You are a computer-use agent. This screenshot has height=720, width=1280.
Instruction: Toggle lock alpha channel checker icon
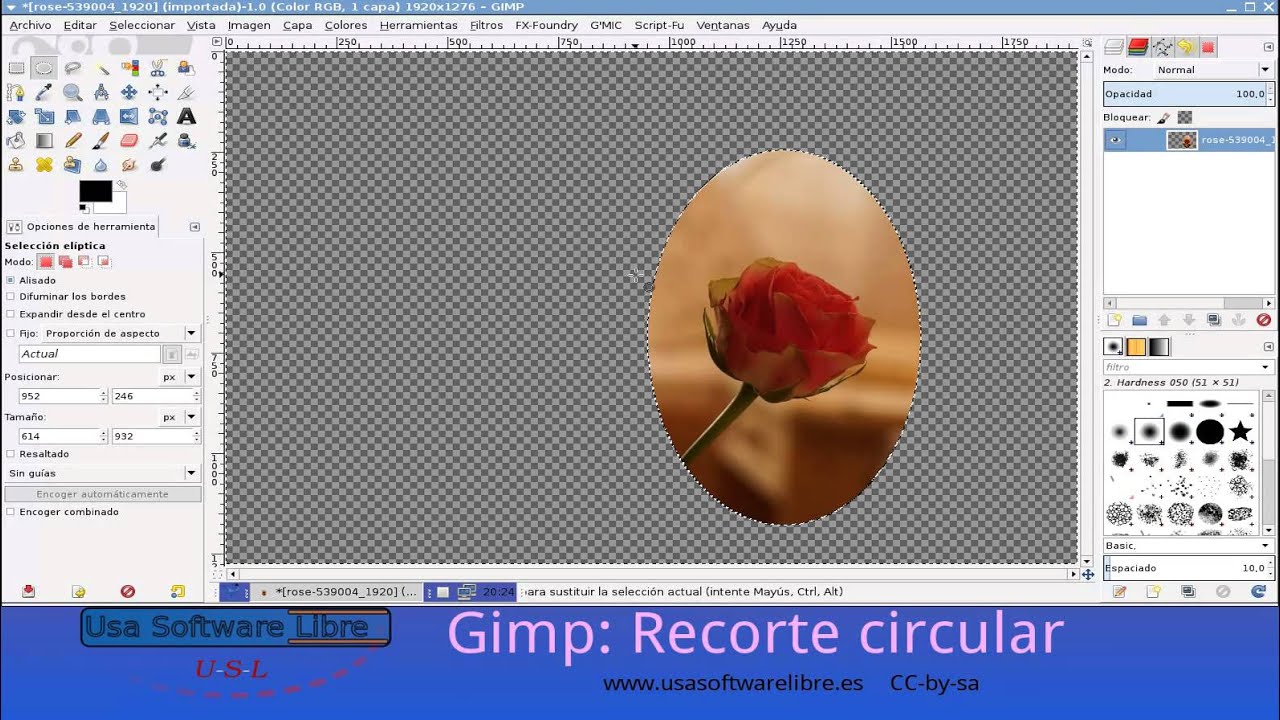tap(1184, 117)
